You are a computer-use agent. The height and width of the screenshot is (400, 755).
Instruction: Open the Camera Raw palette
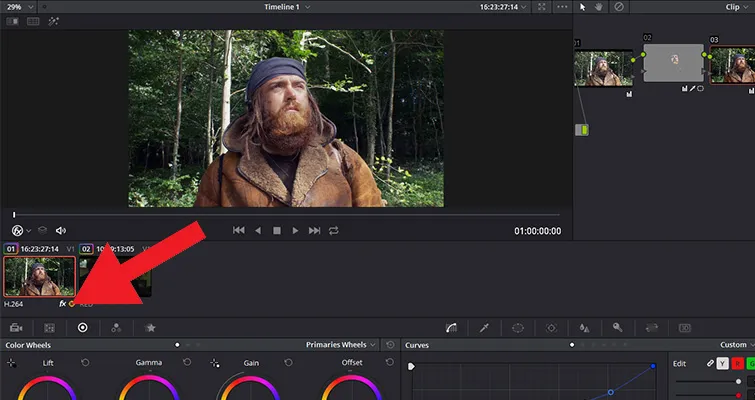coord(17,327)
